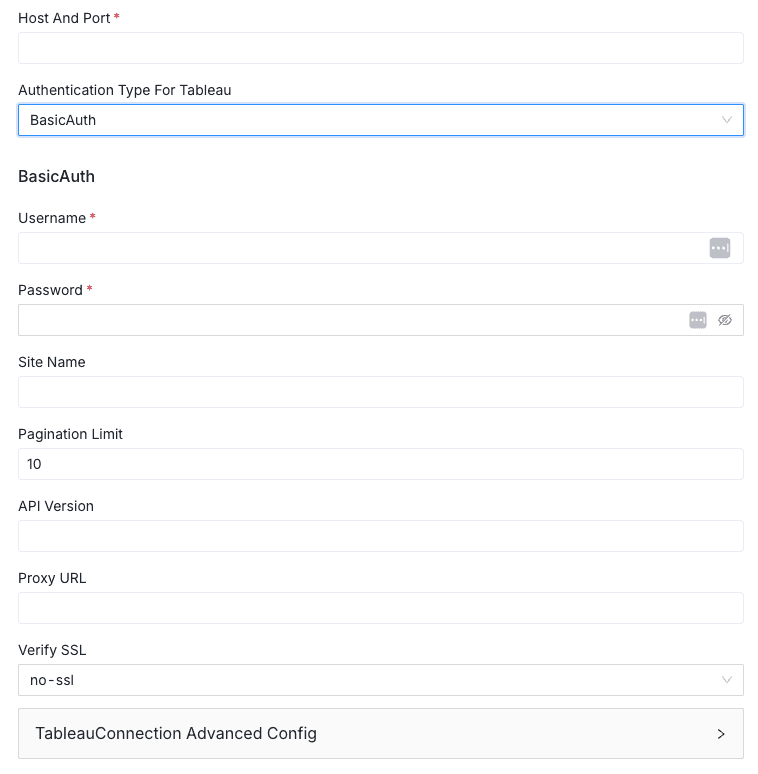Click the autofill icon in Username field
Screen dimensions: 758x774
pyautogui.click(x=720, y=248)
